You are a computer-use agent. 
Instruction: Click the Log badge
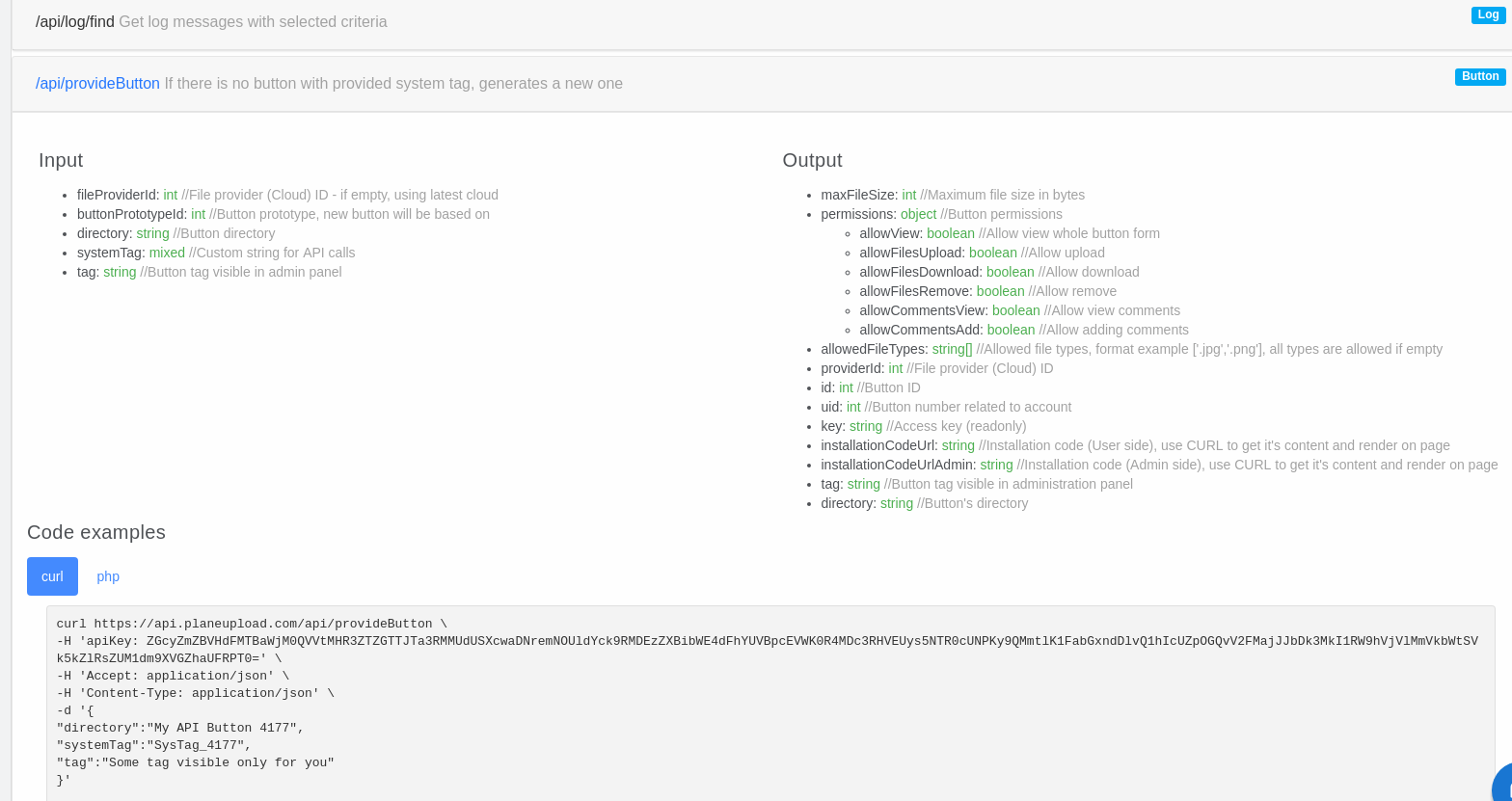[x=1488, y=15]
